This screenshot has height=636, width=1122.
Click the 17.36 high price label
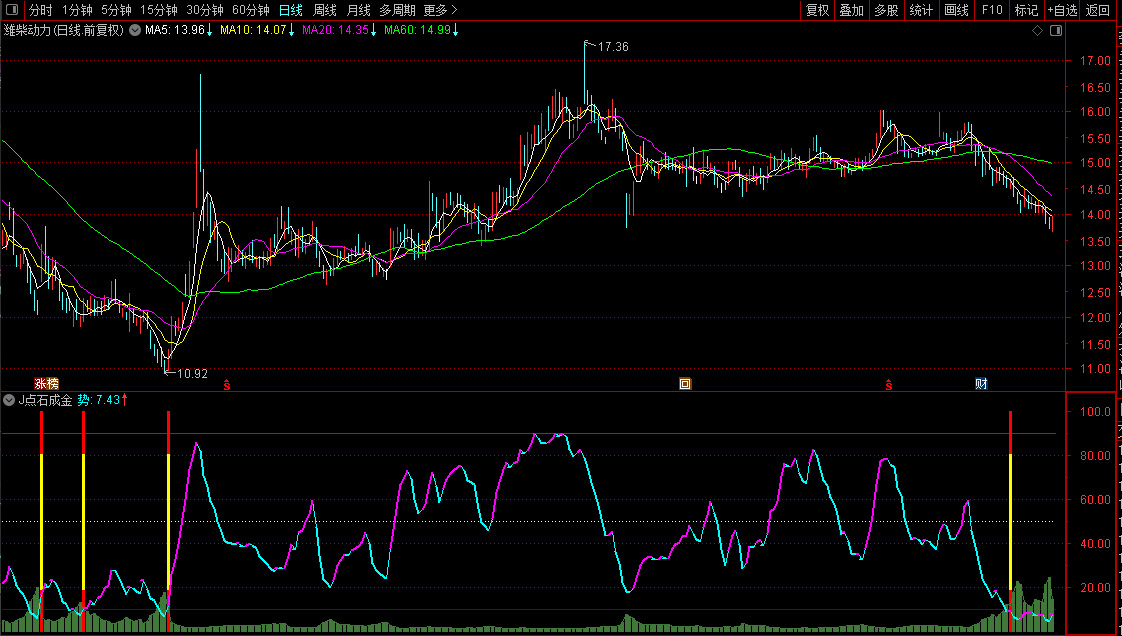tap(613, 47)
